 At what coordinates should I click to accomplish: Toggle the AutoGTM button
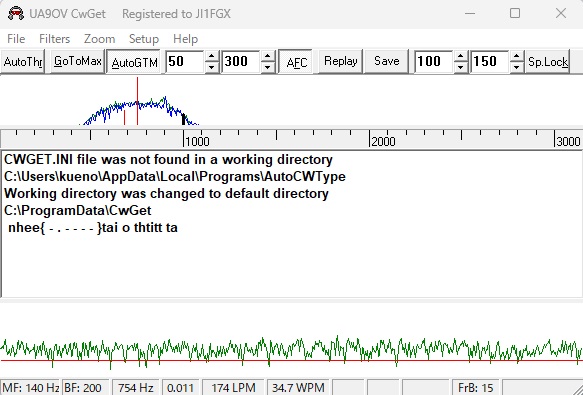134,62
